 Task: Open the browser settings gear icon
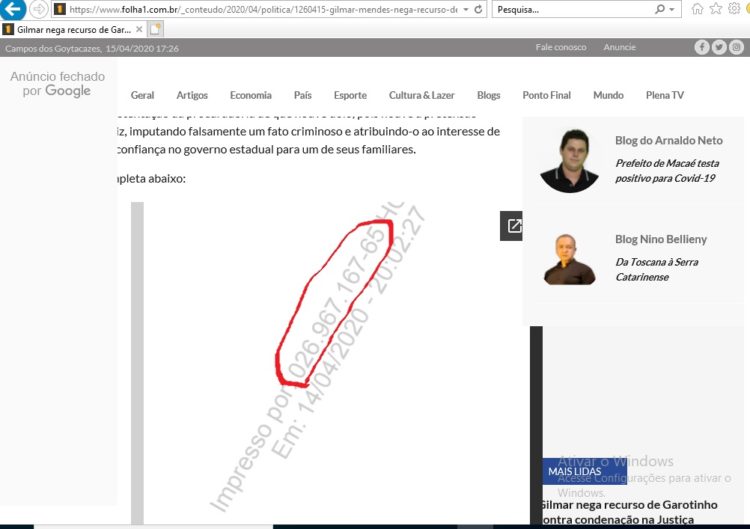click(734, 9)
